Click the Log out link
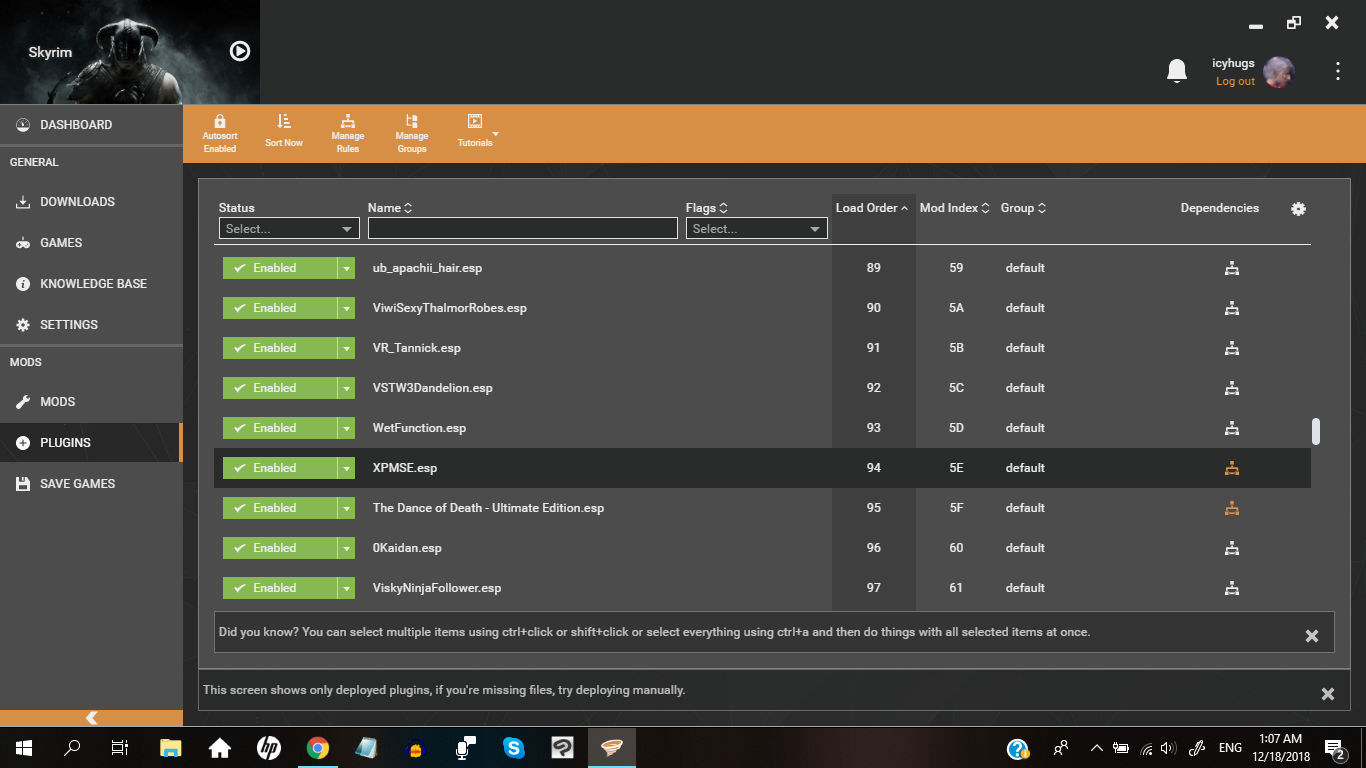Screen dimensions: 1366x768 click(x=1235, y=82)
